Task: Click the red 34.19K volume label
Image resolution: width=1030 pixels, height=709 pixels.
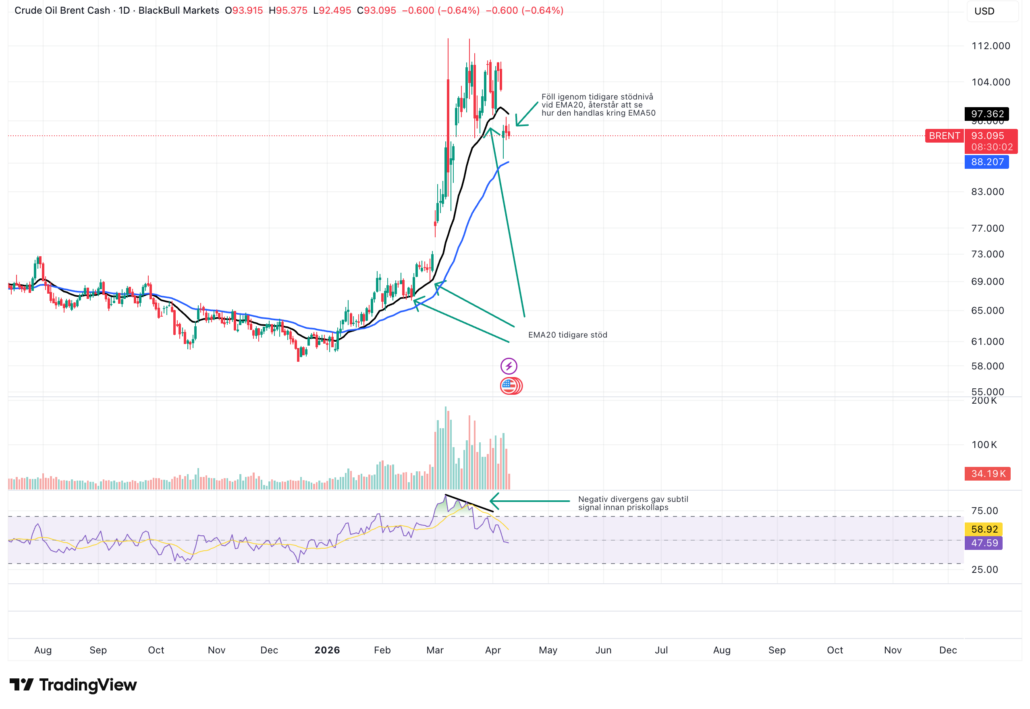Action: (989, 473)
